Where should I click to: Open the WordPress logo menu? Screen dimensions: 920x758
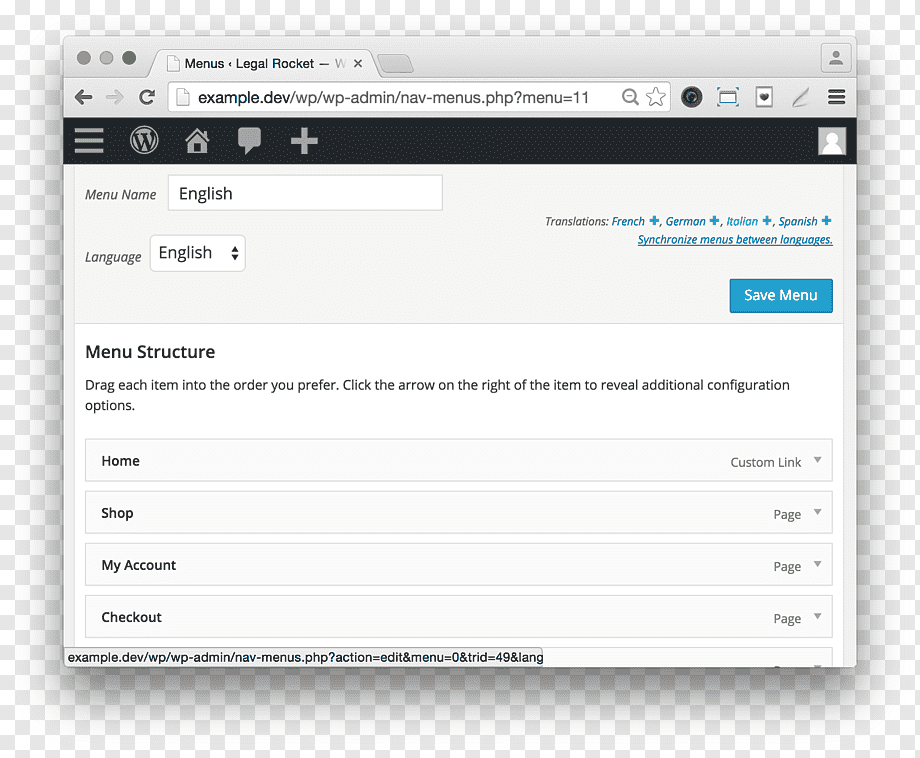point(144,141)
